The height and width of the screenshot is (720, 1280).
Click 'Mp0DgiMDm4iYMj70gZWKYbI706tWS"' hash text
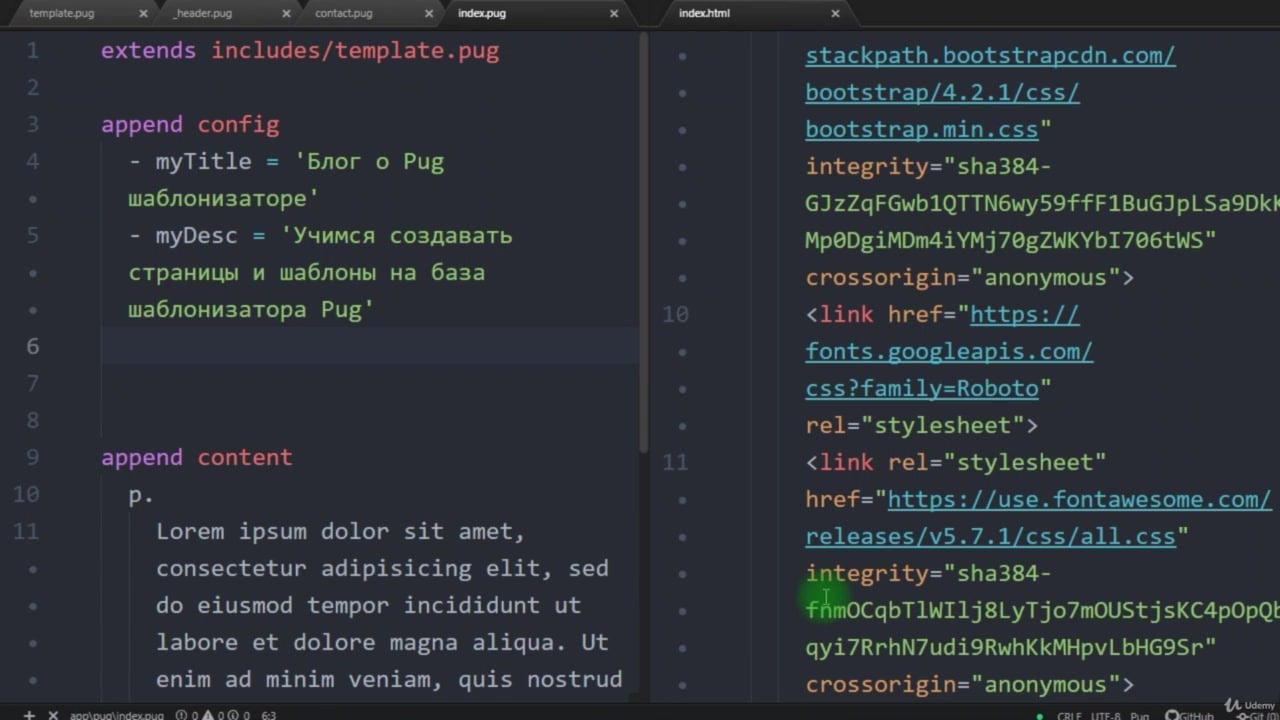click(x=1011, y=240)
